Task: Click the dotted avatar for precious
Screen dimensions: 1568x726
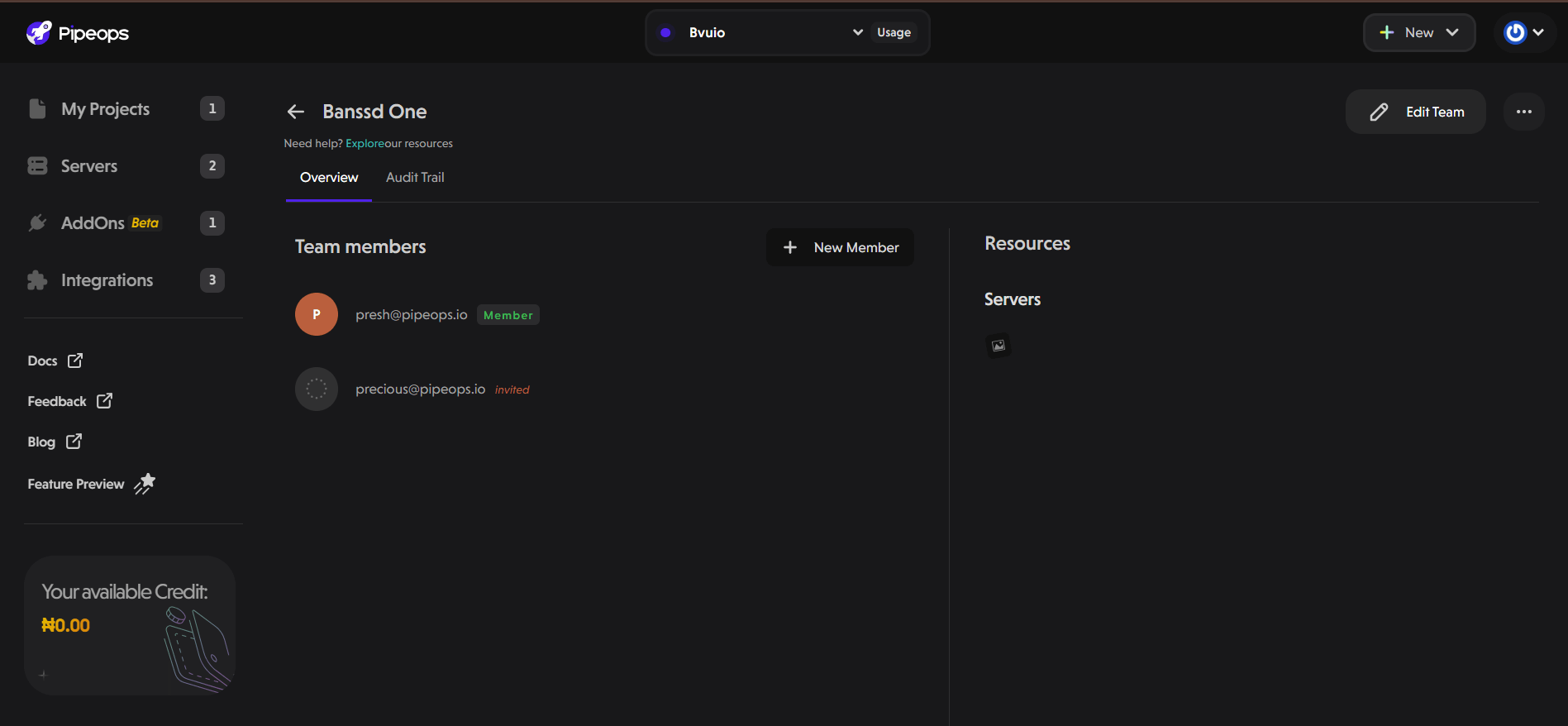Action: [x=317, y=389]
